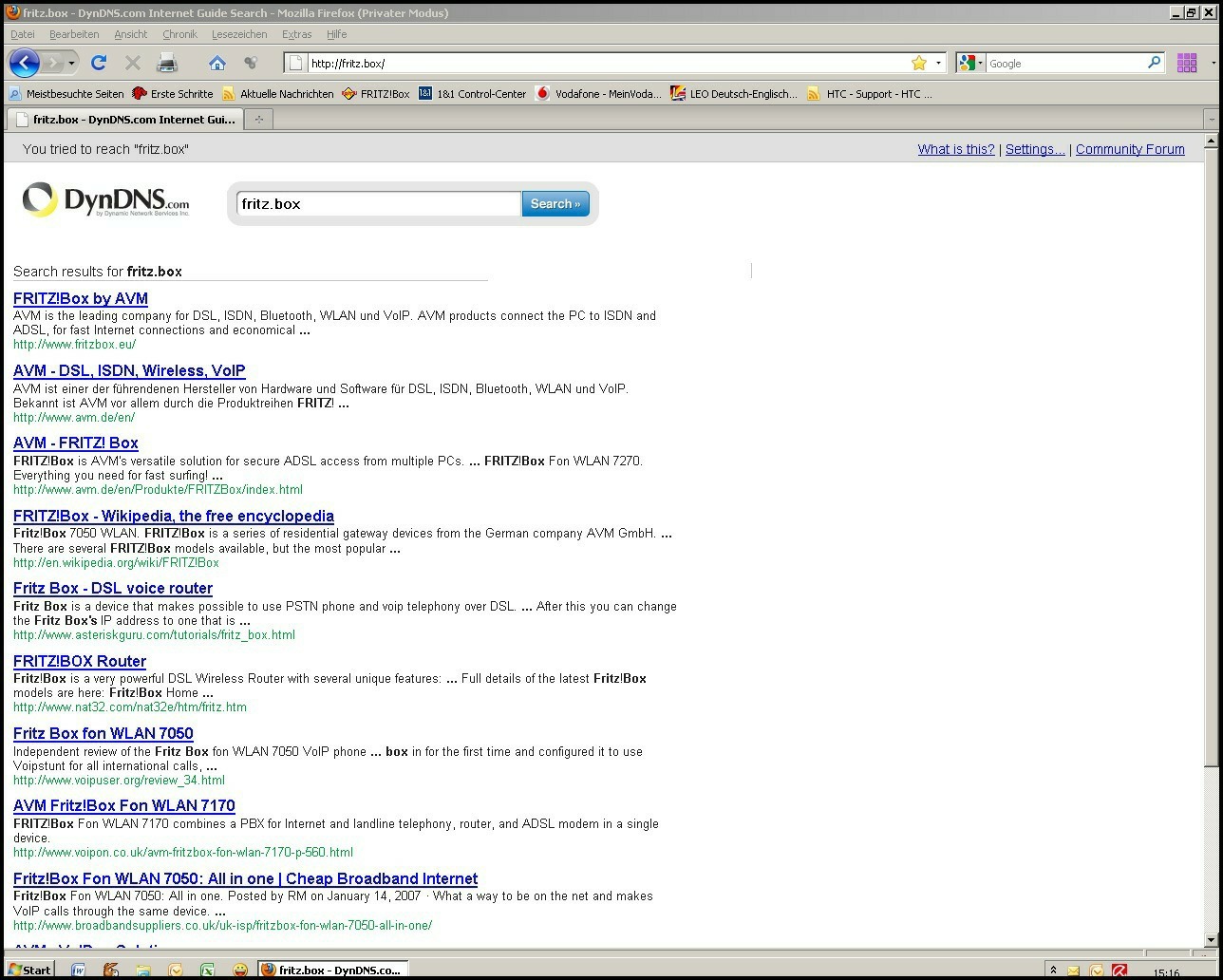Click the http://fritz.box/ address field
The height and width of the screenshot is (980, 1223).
[x=608, y=64]
